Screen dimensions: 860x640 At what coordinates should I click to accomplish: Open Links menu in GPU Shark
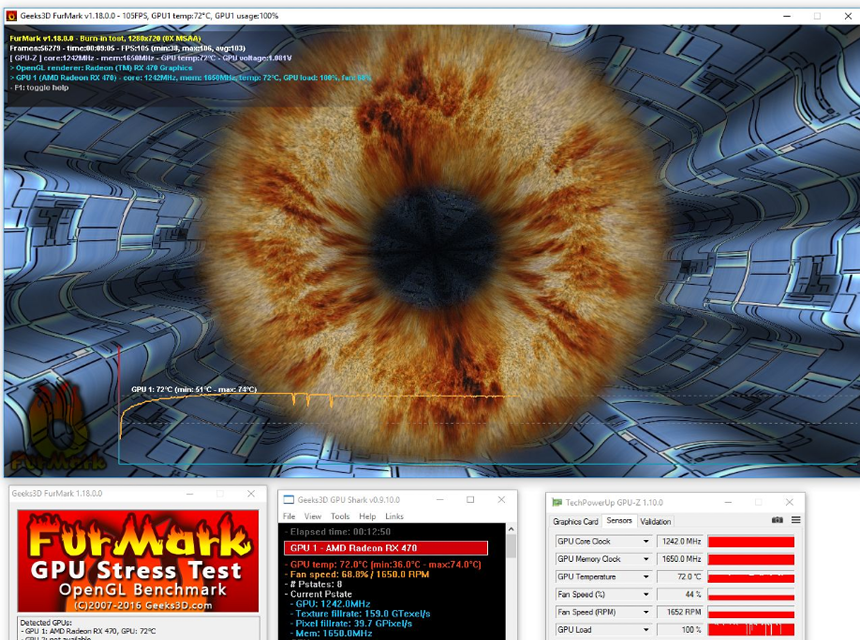click(394, 516)
